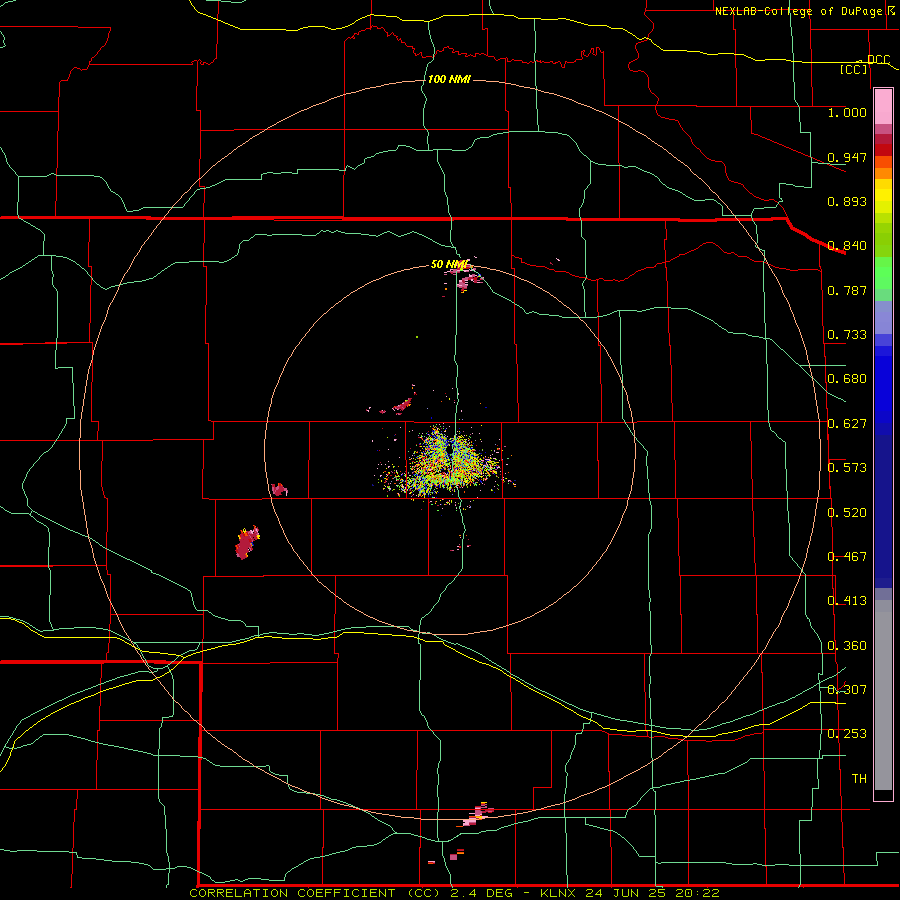Screen dimensions: 900x900
Task: Click the 50 NMI range ring label
Action: (x=449, y=264)
